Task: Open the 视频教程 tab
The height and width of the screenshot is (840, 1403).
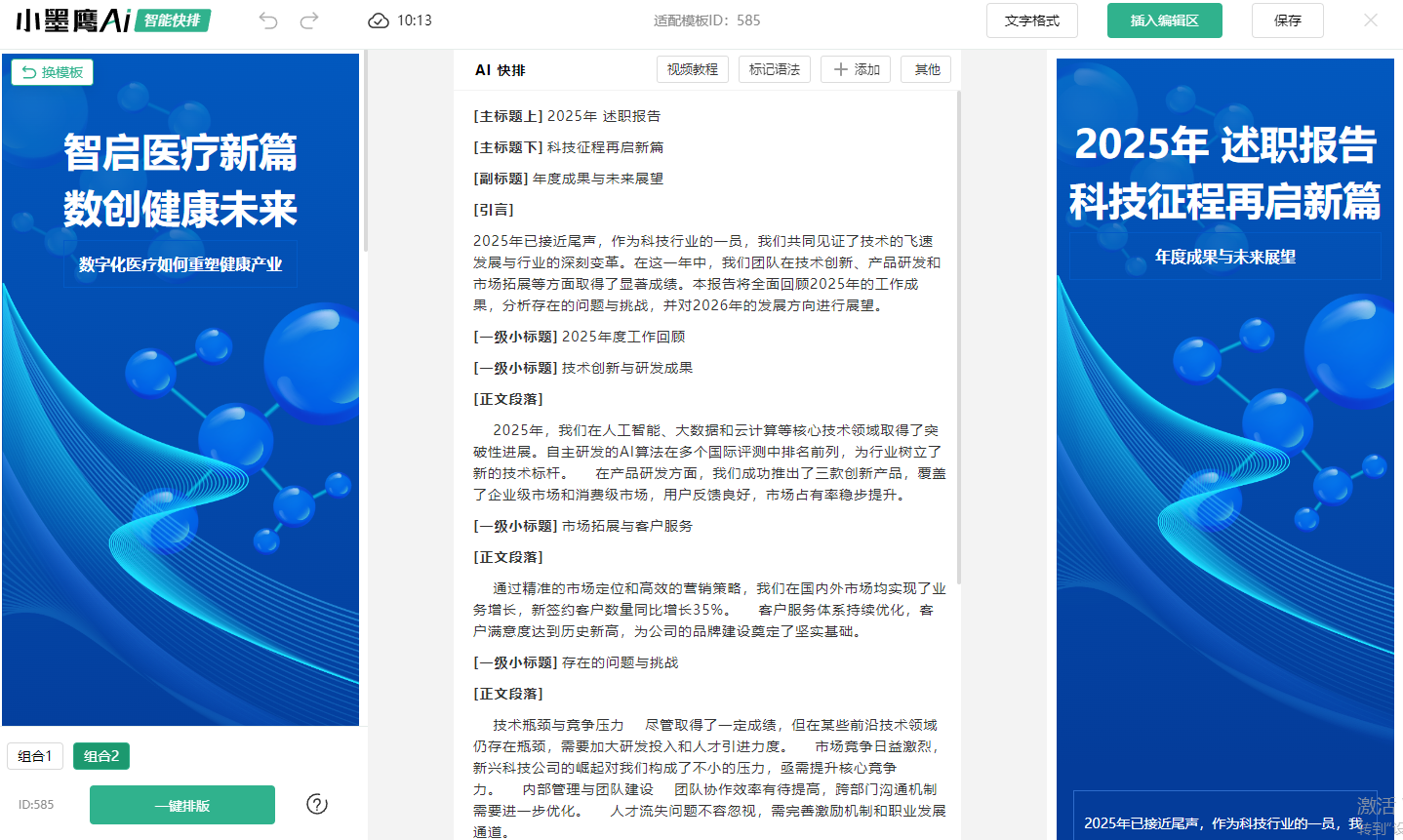Action: (x=692, y=69)
